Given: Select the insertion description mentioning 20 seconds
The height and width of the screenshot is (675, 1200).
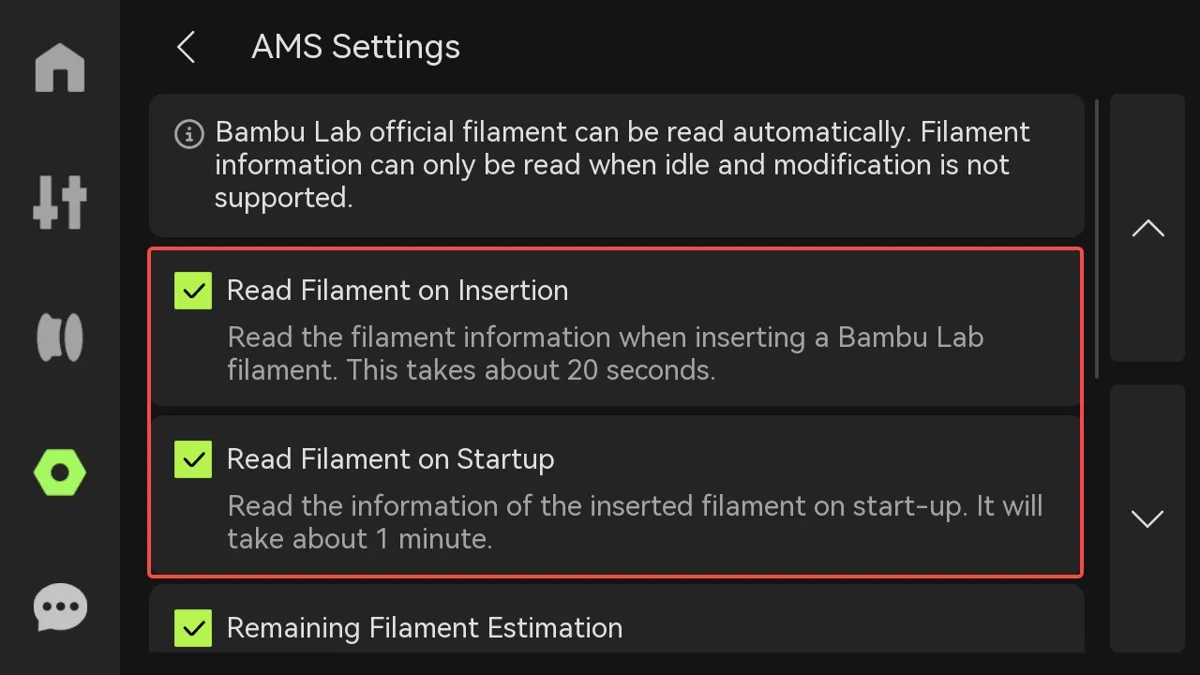Looking at the screenshot, I should (x=605, y=354).
